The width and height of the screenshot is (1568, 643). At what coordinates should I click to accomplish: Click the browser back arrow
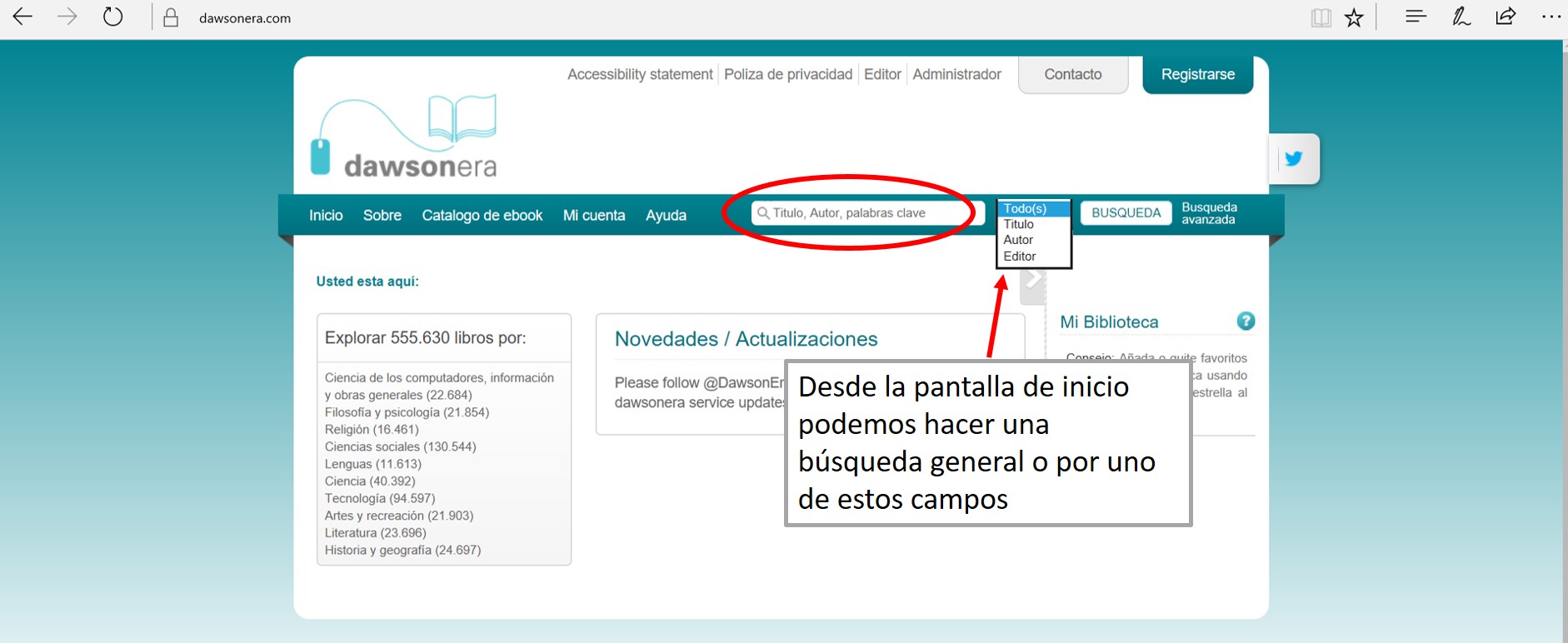pyautogui.click(x=22, y=17)
